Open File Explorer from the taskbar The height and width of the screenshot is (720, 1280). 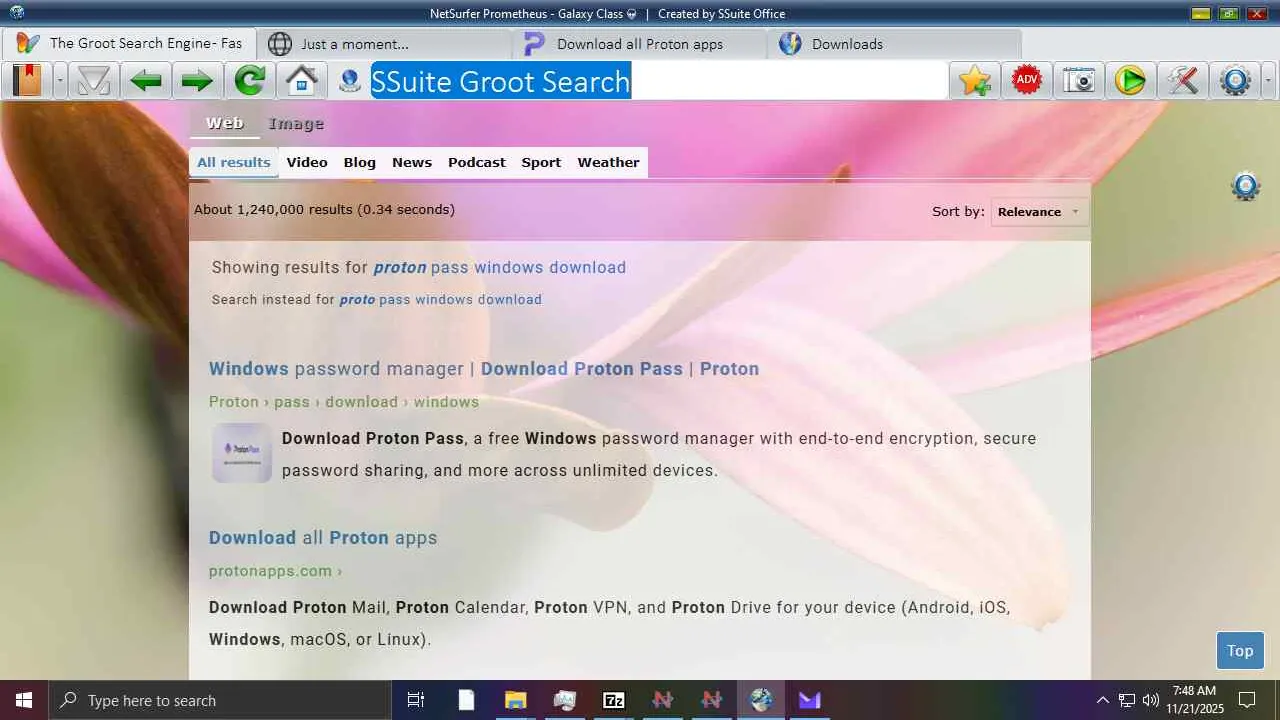pyautogui.click(x=515, y=700)
